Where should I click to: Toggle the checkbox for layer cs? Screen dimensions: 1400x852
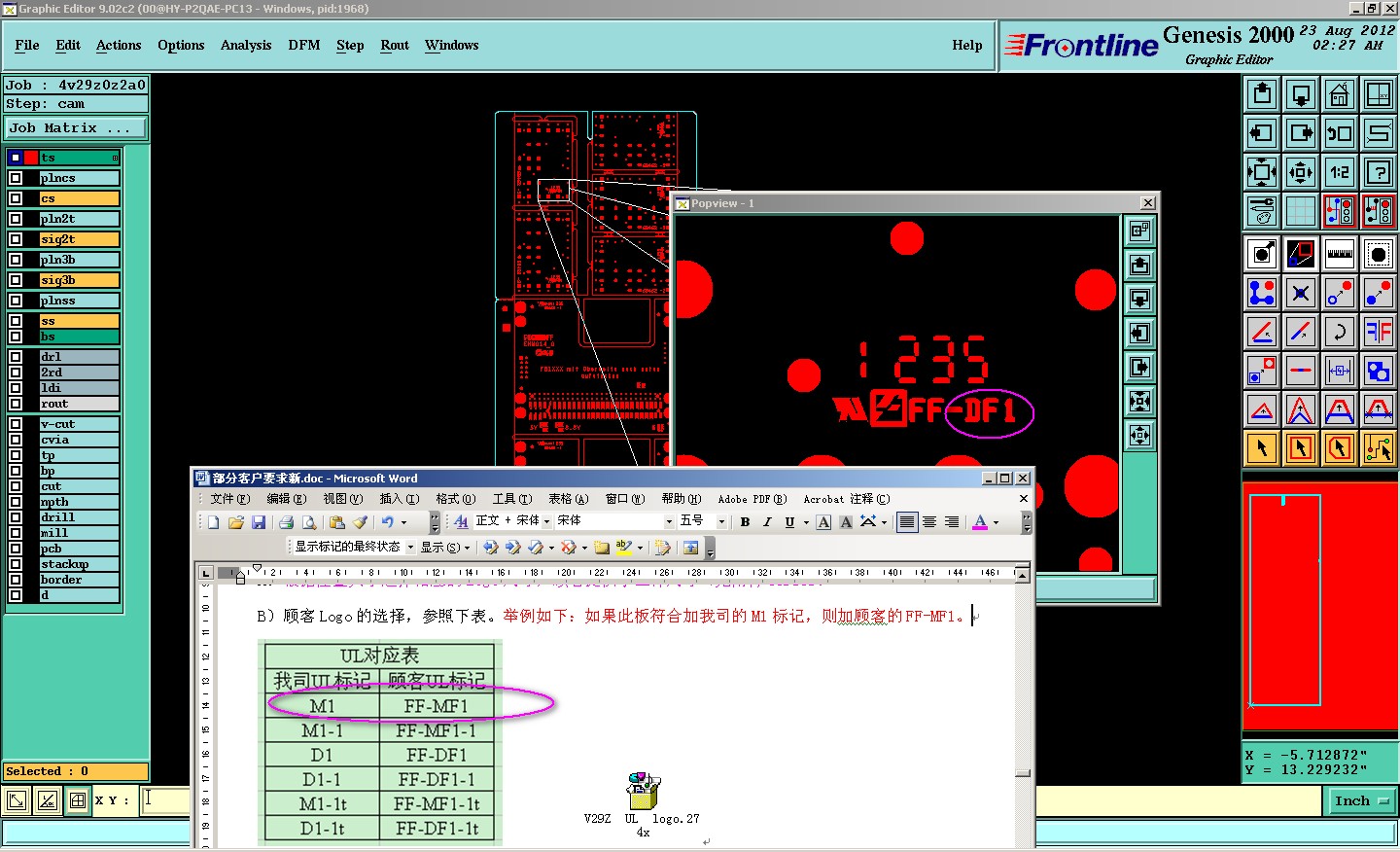coord(16,198)
